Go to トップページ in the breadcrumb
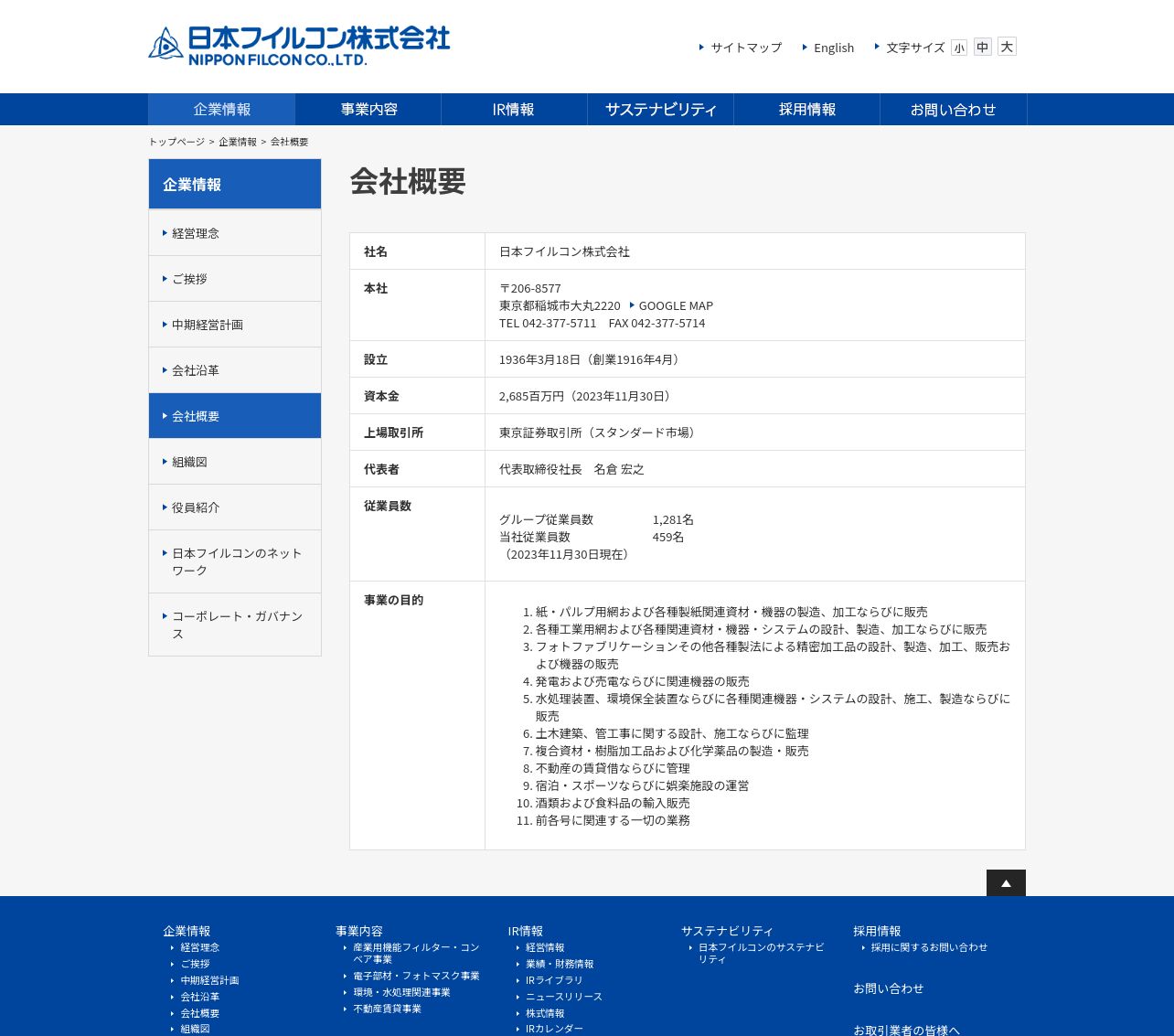 (176, 142)
